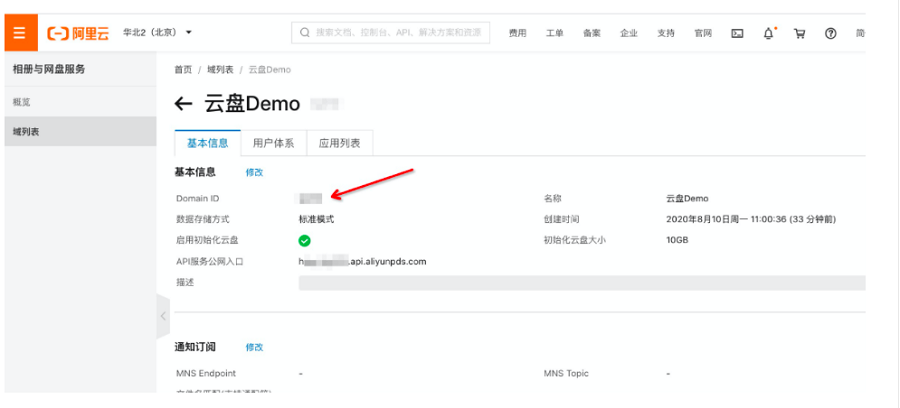Open 概览 in the sidebar
Image resolution: width=900 pixels, height=408 pixels.
click(x=22, y=102)
